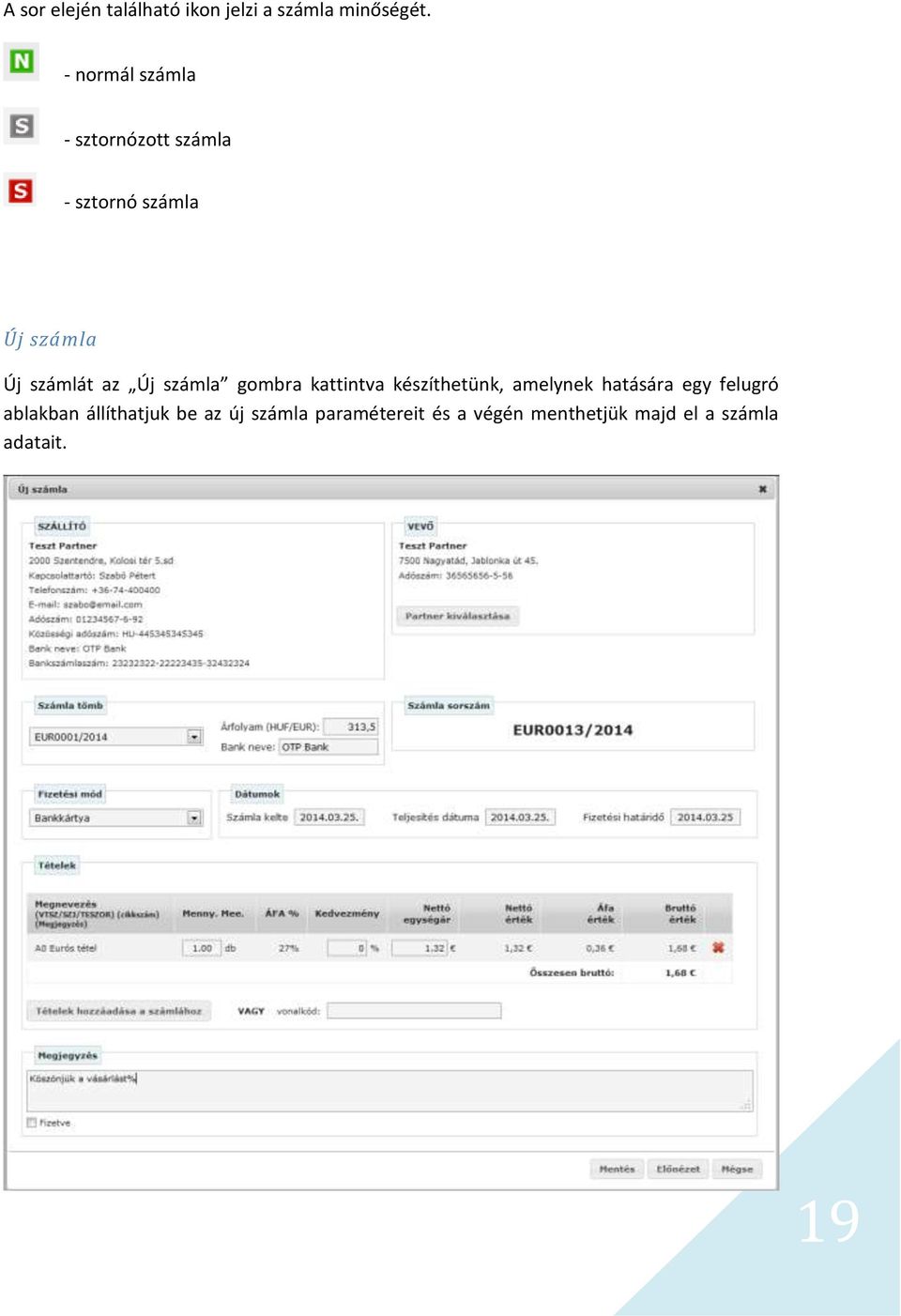The image size is (901, 1316).
Task: Click the vonalkód barcode input field
Action: (414, 1011)
